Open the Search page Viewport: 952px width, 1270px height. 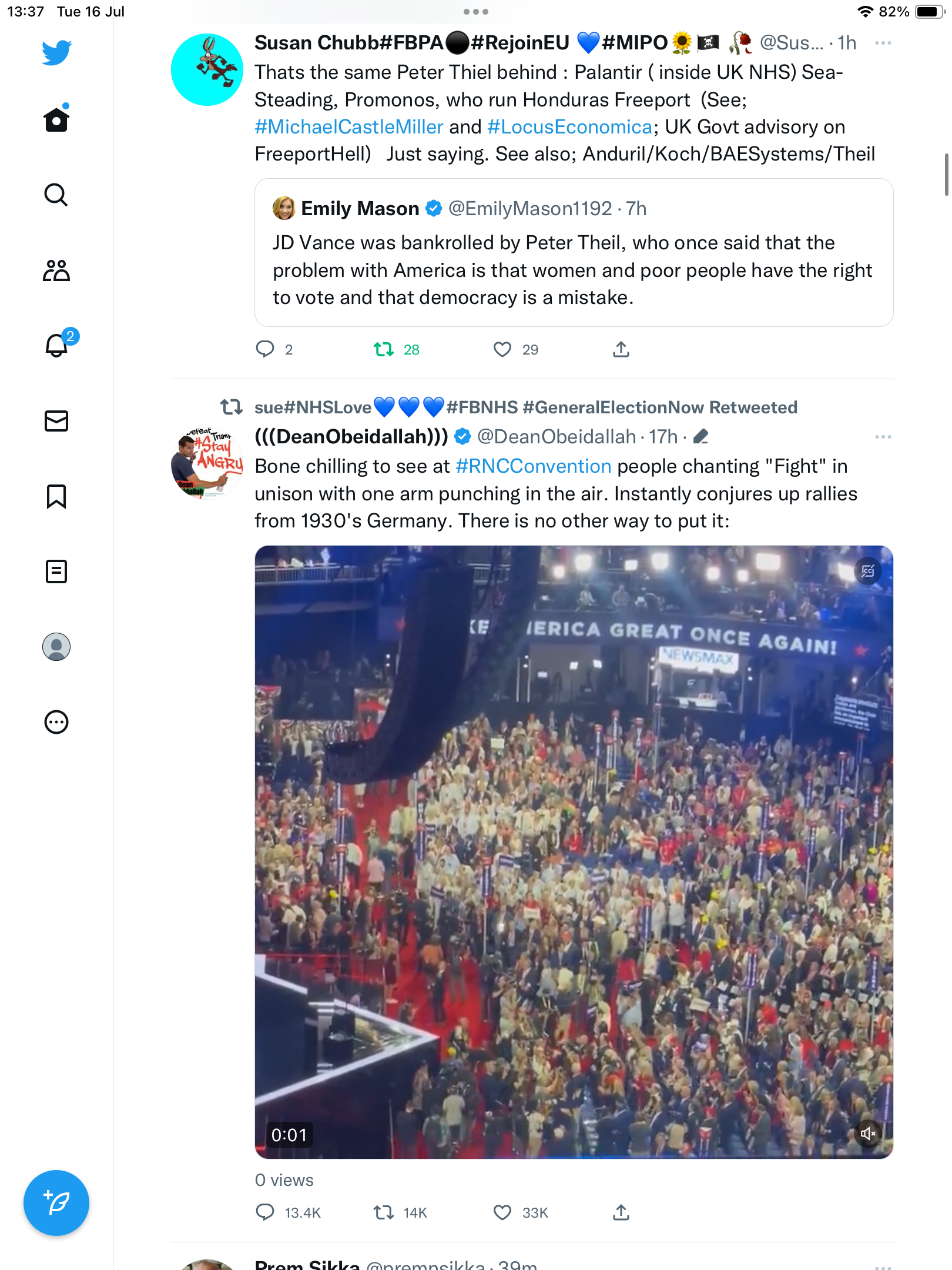coord(56,195)
